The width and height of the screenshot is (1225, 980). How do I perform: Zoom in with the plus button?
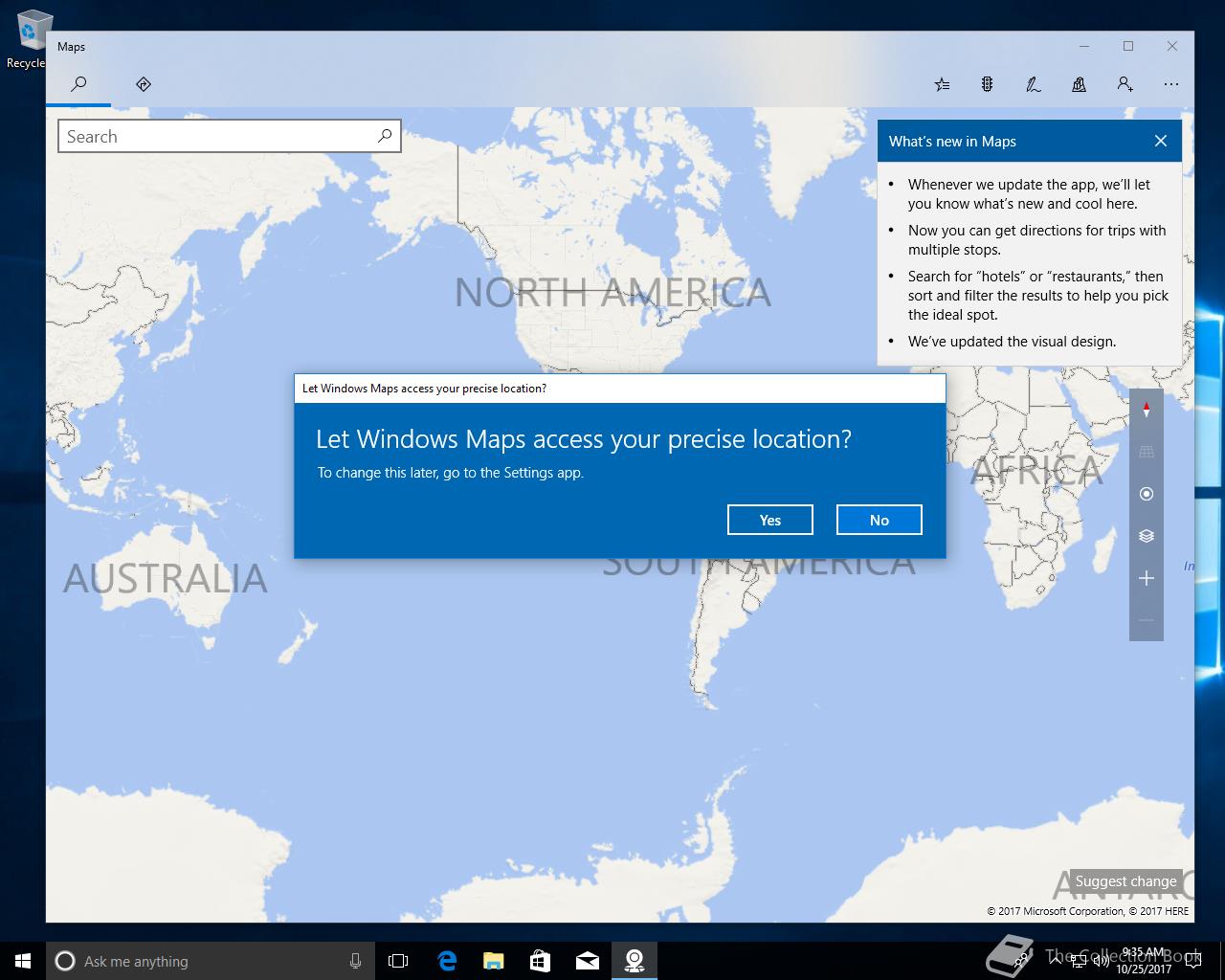coord(1147,578)
